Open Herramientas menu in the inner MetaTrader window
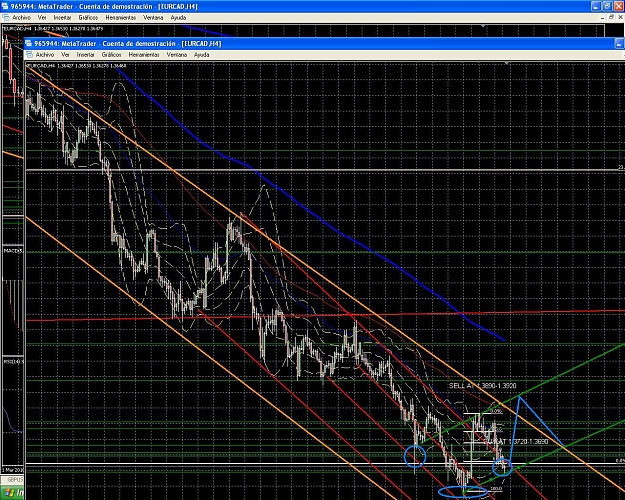Screen dimensions: 625x500 [144, 55]
